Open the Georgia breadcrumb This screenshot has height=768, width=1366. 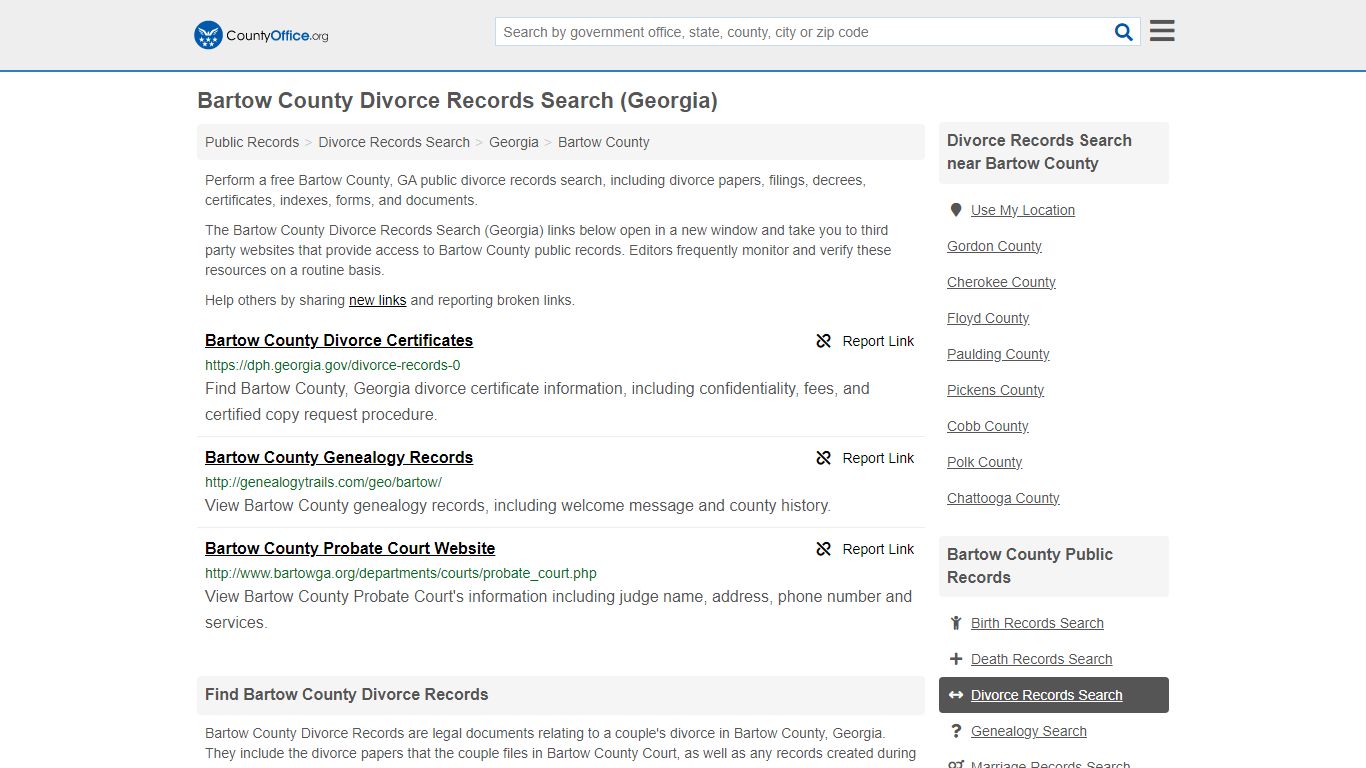pyautogui.click(x=514, y=142)
